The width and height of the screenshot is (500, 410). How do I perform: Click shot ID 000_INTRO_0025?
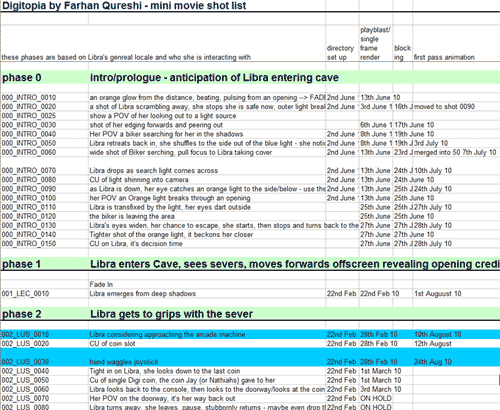[29, 116]
